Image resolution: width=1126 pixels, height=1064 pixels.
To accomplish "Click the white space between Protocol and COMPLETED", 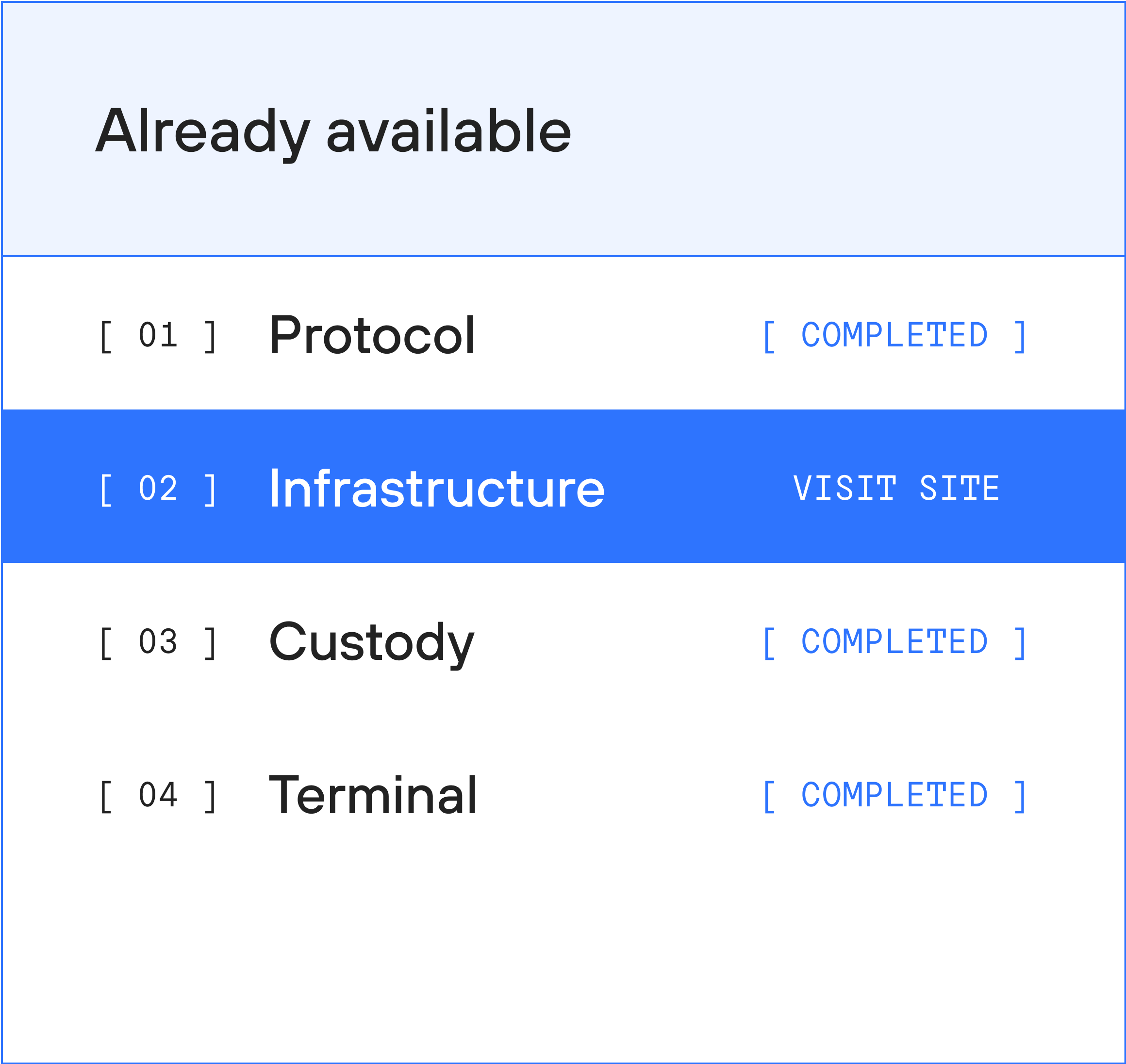I will 618,335.
